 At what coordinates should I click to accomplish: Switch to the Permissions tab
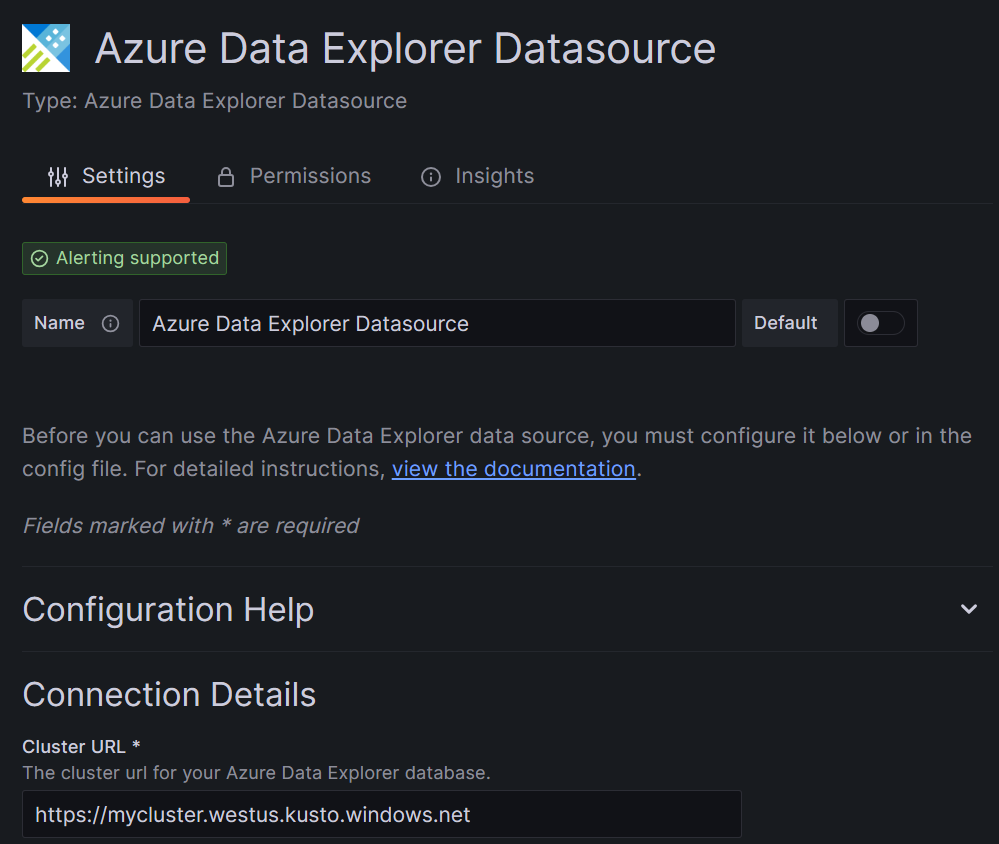(309, 175)
